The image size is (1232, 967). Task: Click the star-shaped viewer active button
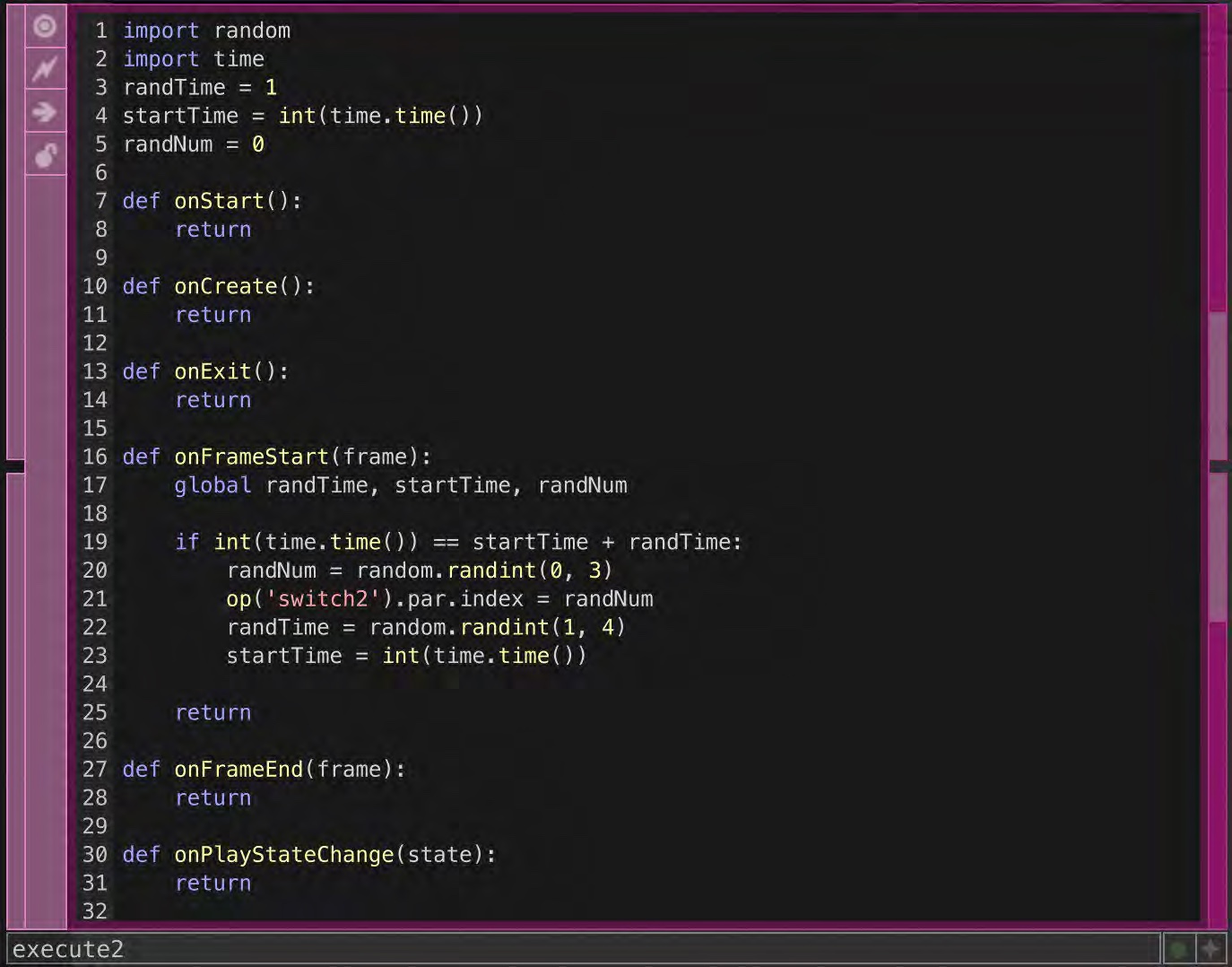tap(1210, 949)
